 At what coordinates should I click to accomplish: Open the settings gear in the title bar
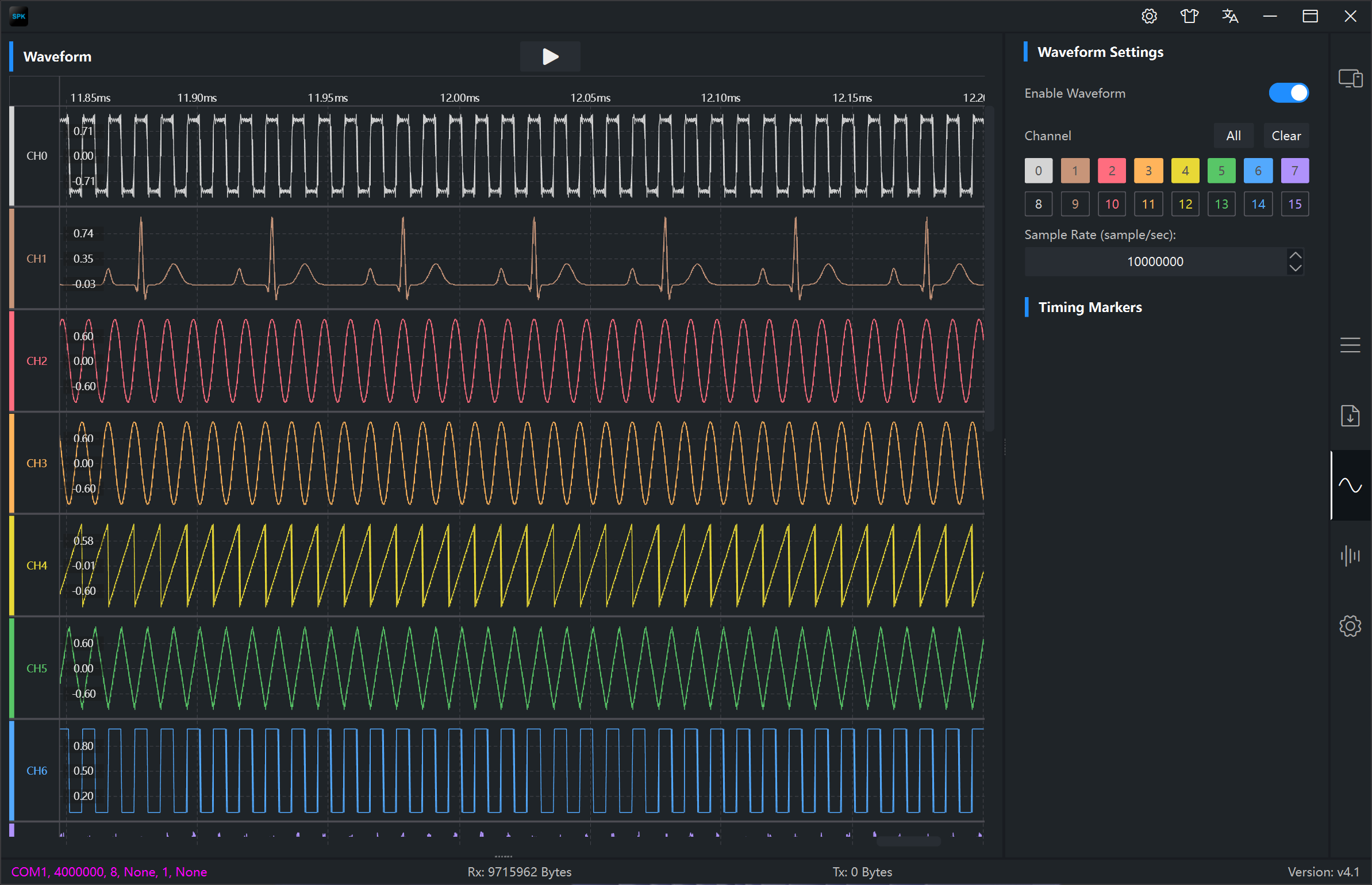1149,16
